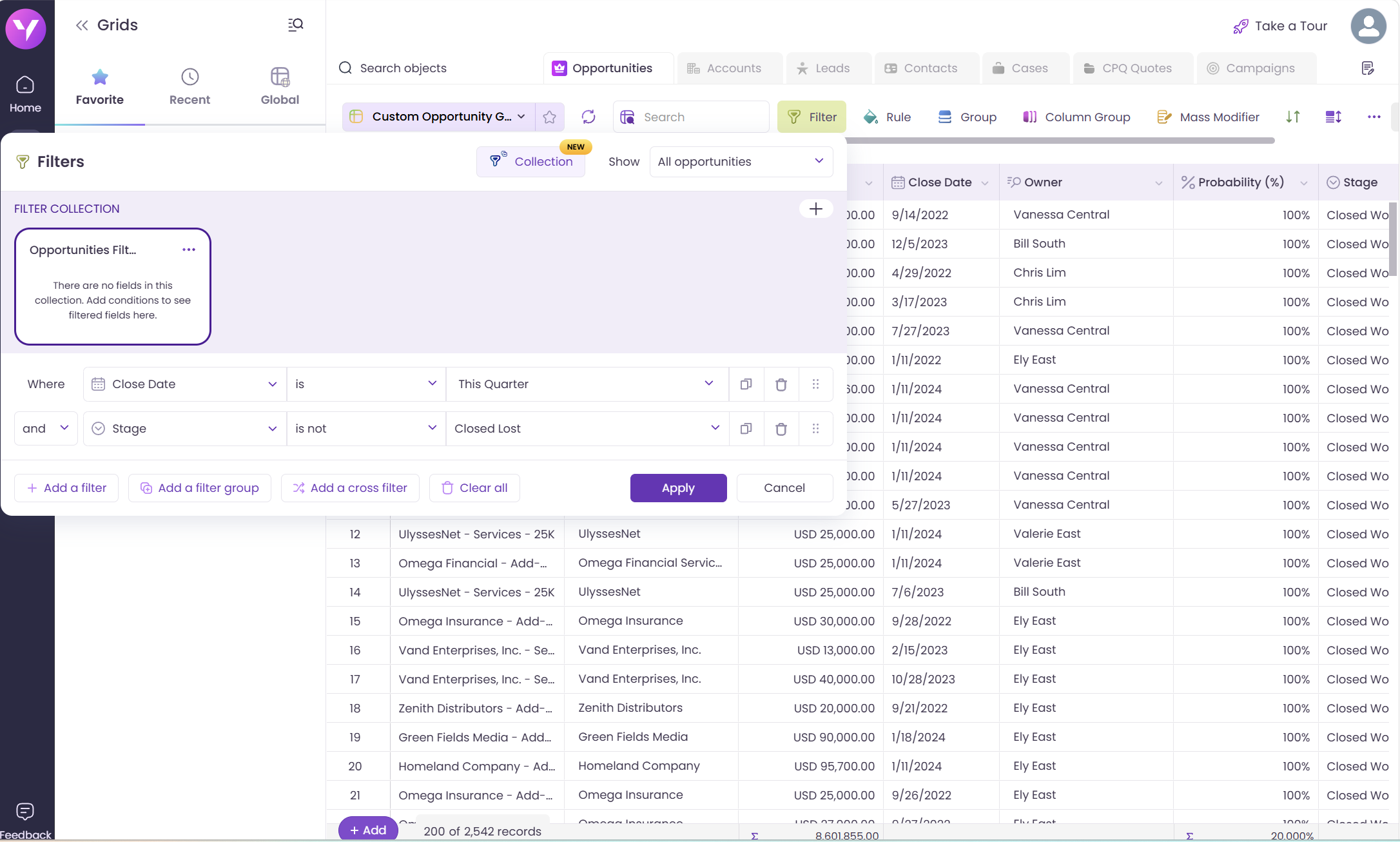The image size is (1400, 842).
Task: Add a new filter collection
Action: (x=816, y=209)
